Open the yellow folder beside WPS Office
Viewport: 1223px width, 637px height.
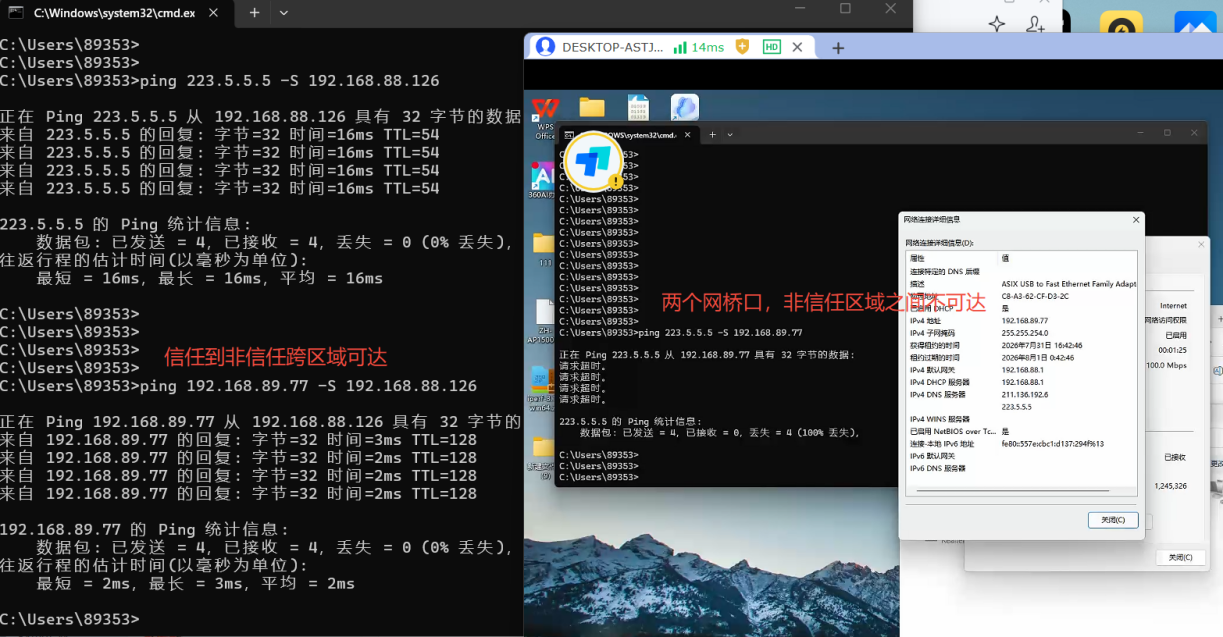tap(592, 108)
